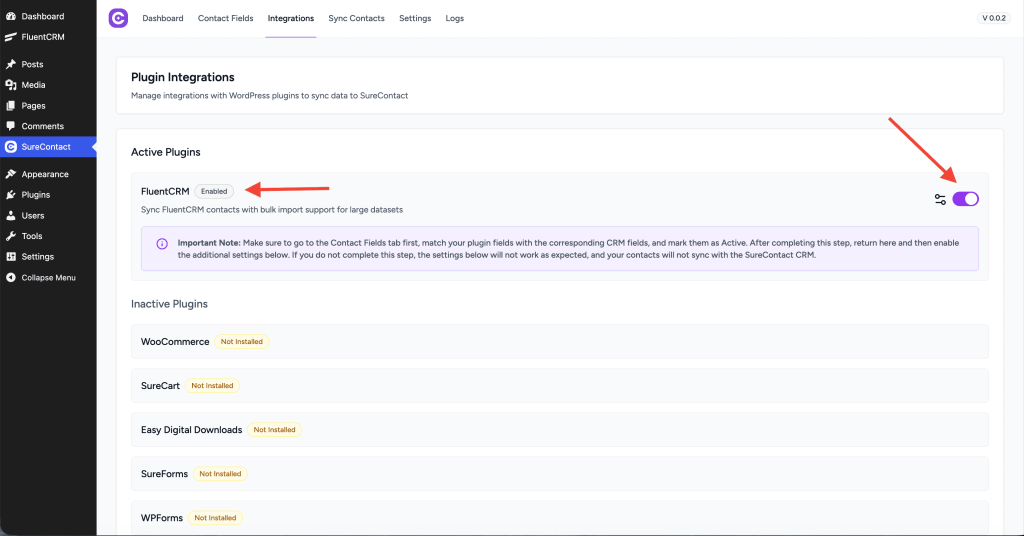The height and width of the screenshot is (536, 1024).
Task: Open the Logs tab
Action: tap(454, 18)
